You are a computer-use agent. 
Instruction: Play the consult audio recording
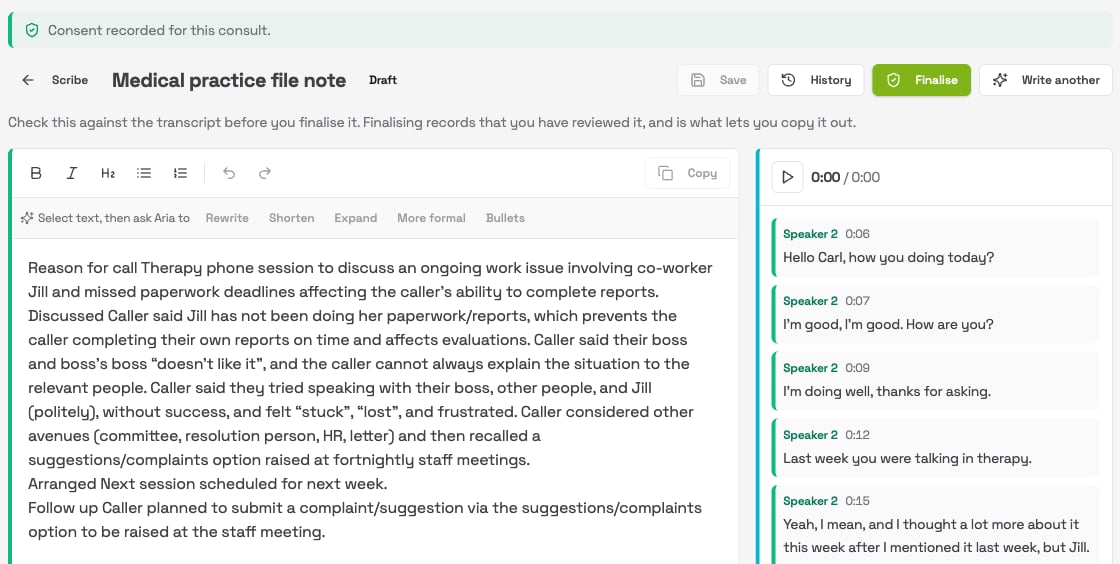[x=787, y=177]
